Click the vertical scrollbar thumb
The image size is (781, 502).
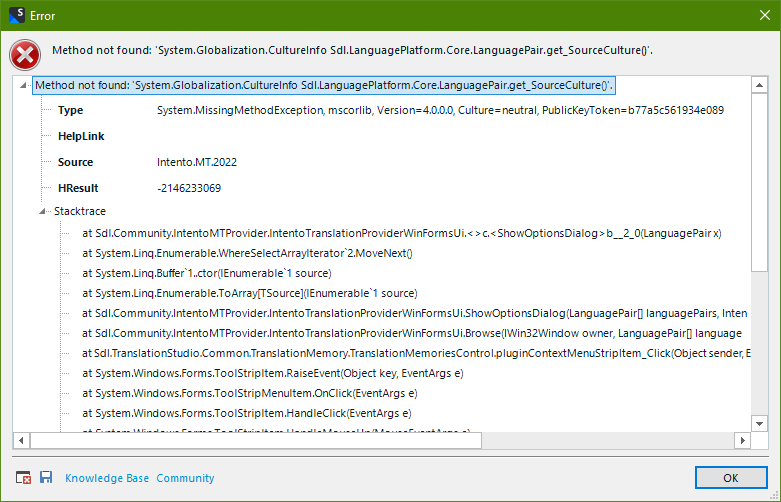click(x=759, y=183)
